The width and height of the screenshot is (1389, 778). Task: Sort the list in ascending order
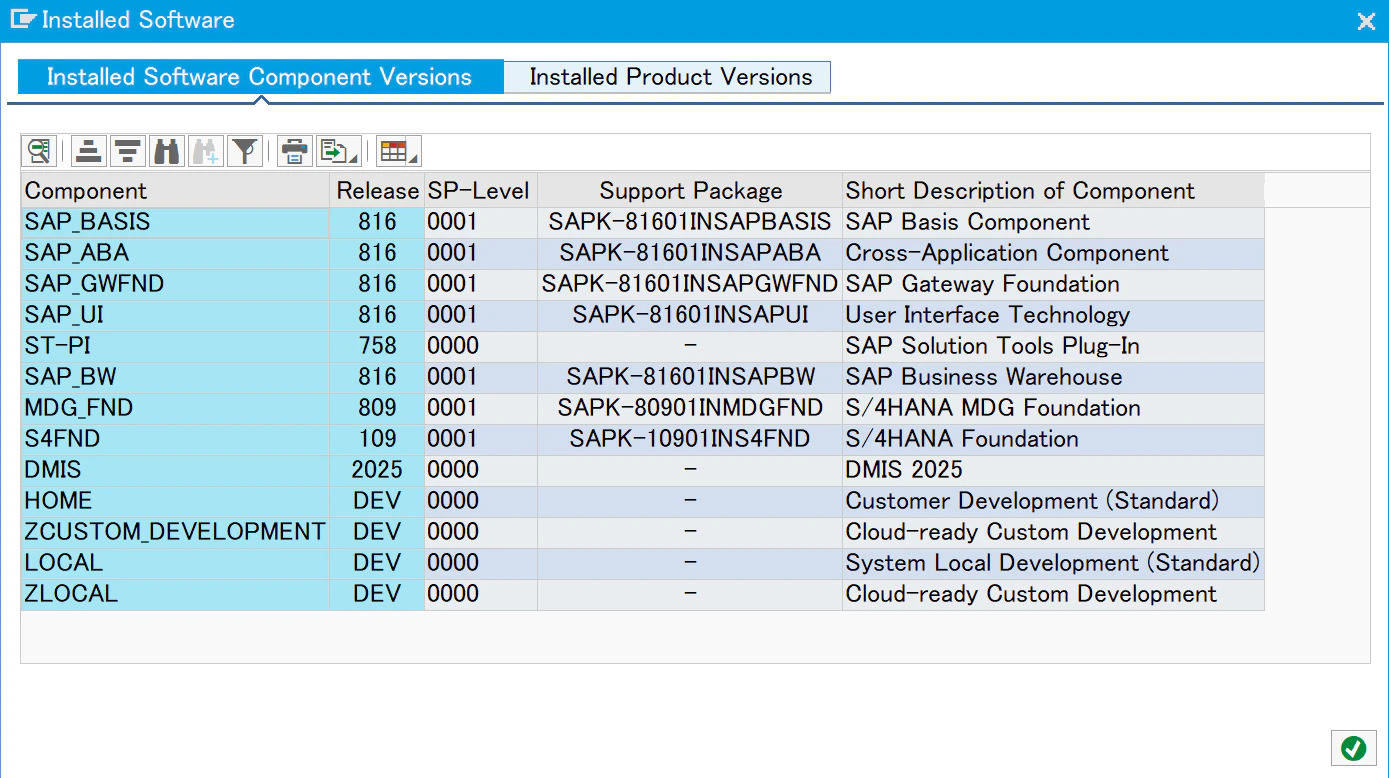tap(89, 151)
